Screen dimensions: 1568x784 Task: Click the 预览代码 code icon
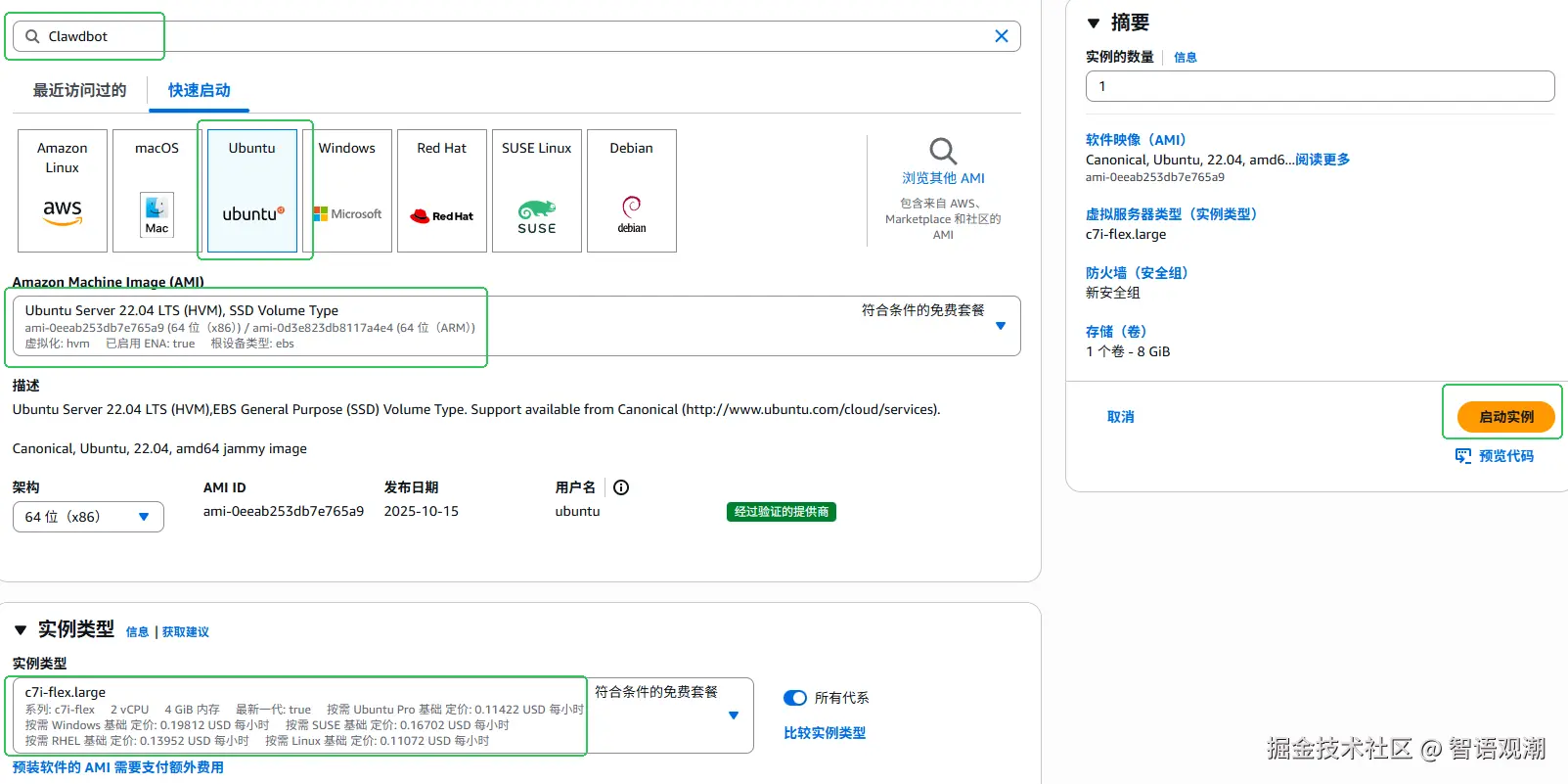point(1463,456)
